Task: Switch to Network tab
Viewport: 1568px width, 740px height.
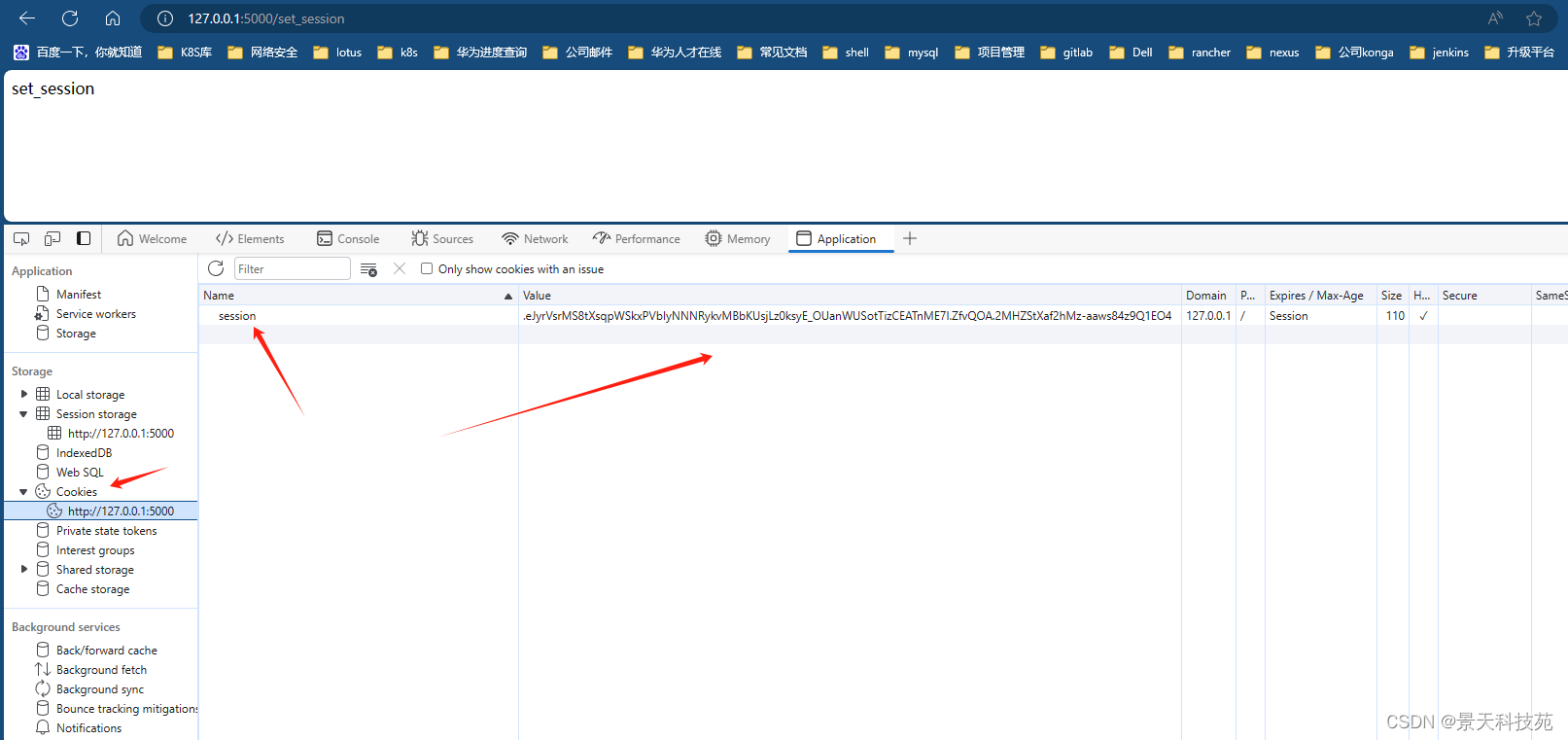Action: [535, 238]
